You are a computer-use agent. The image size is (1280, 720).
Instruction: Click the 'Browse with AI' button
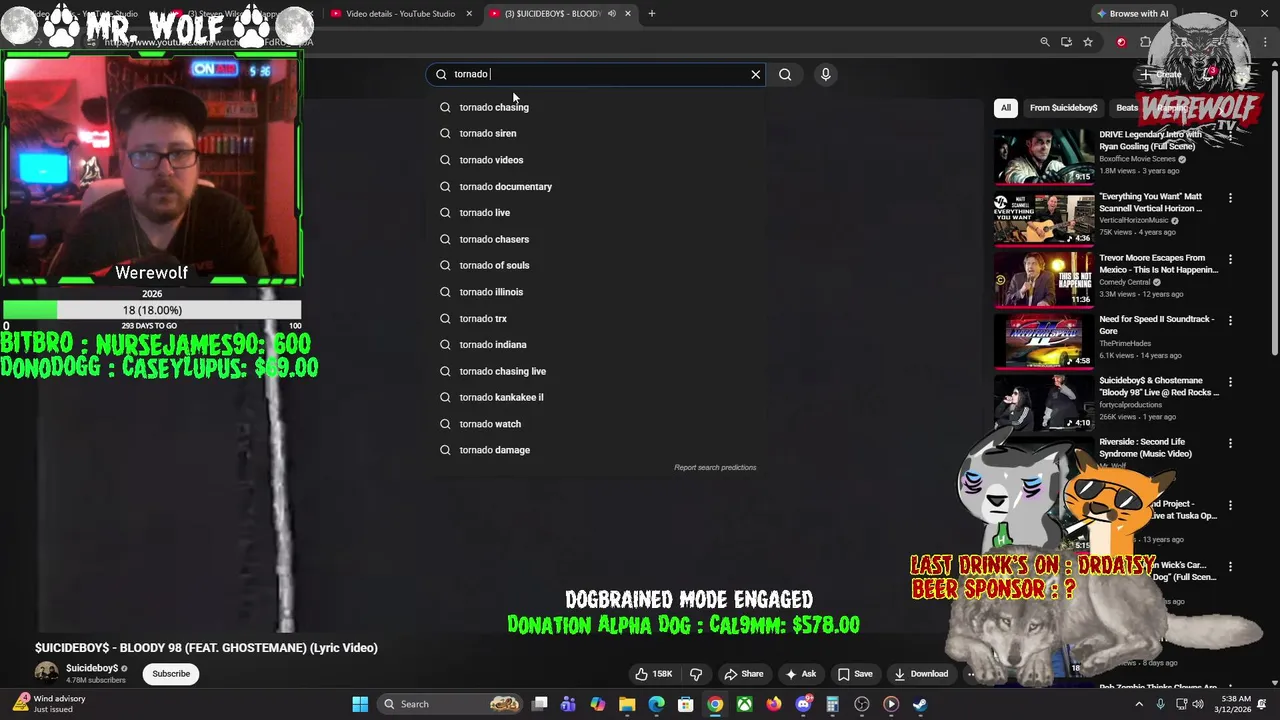(1133, 14)
